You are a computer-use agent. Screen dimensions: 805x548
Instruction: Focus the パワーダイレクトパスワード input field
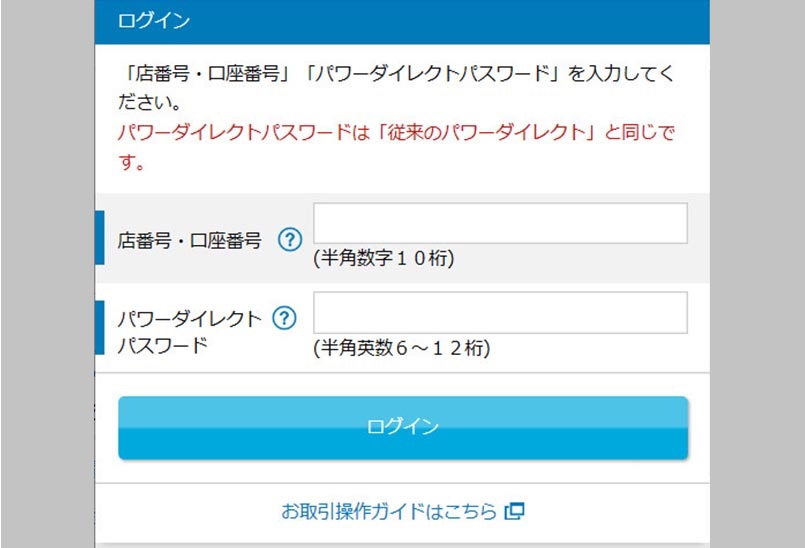[500, 312]
